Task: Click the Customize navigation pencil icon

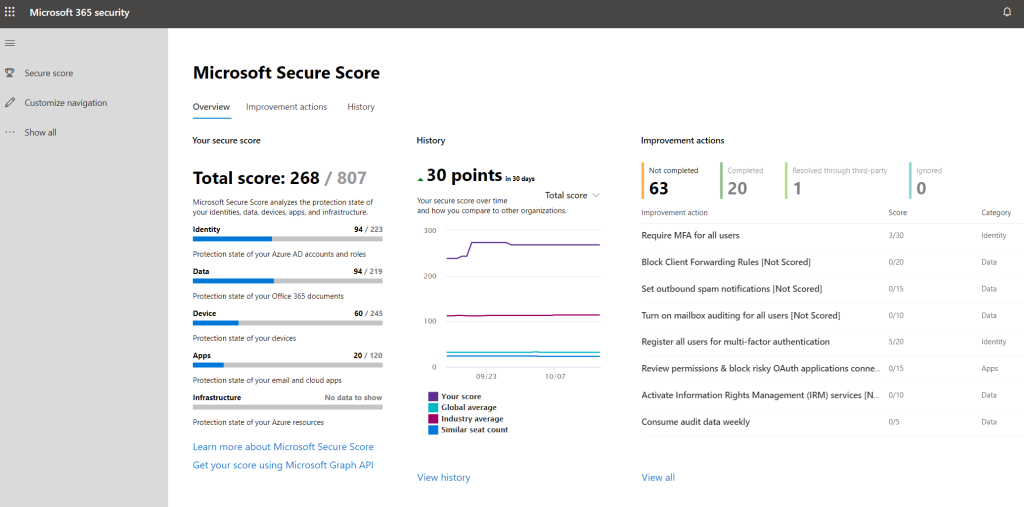Action: [x=10, y=103]
